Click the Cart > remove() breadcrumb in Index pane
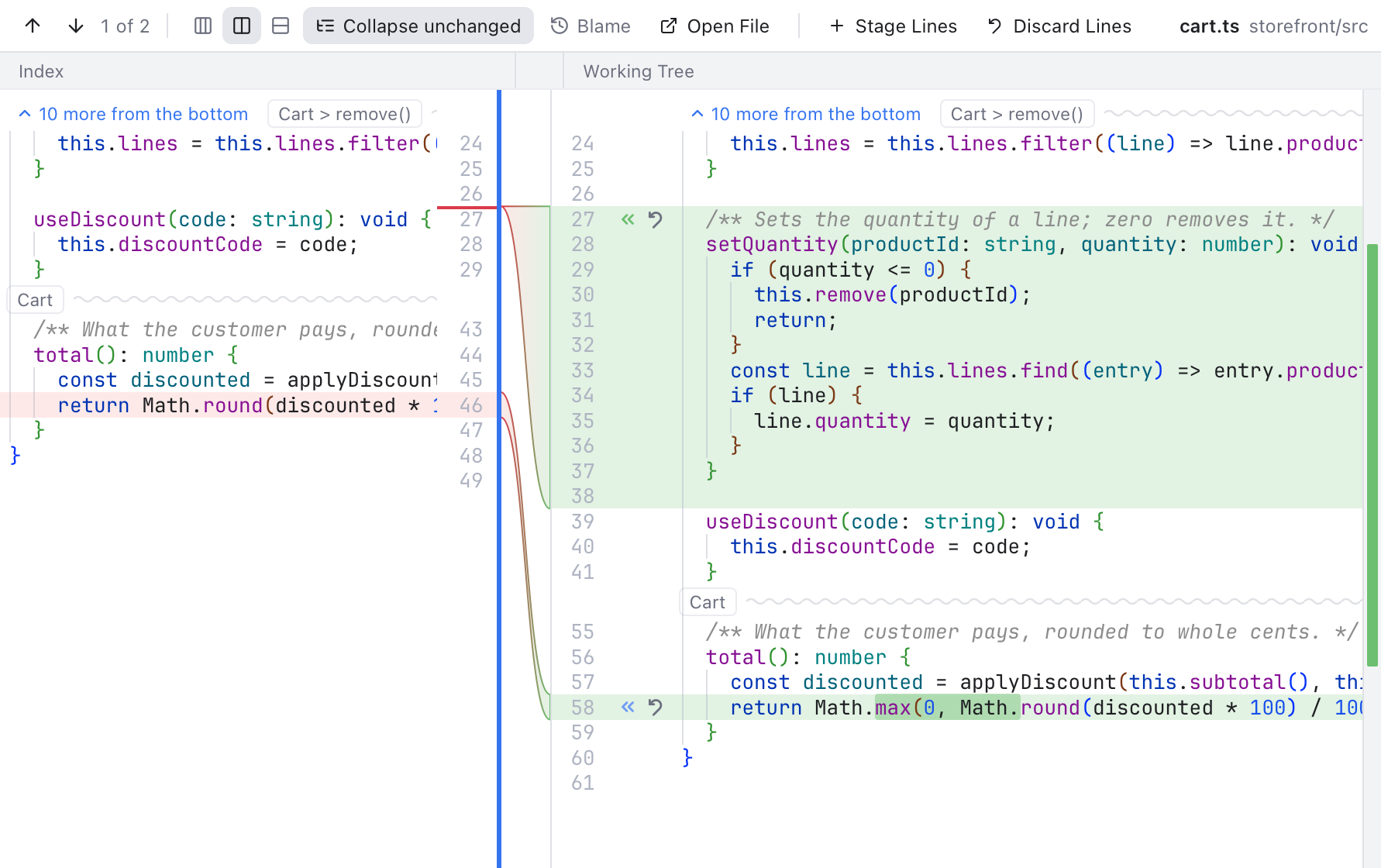1381x868 pixels. click(x=345, y=114)
